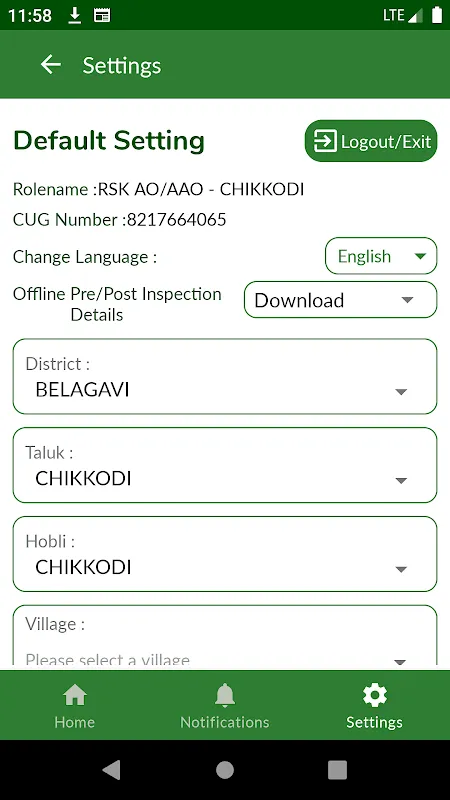Tap the back arrow in Settings header
This screenshot has width=450, height=800.
point(51,65)
